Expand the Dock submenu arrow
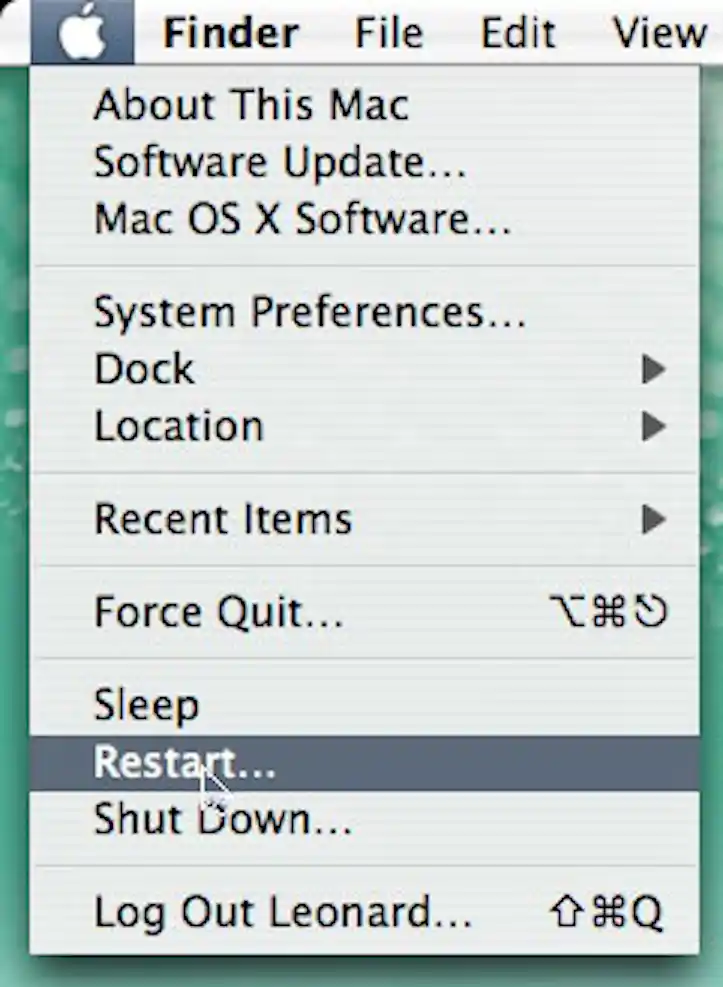 (x=654, y=369)
